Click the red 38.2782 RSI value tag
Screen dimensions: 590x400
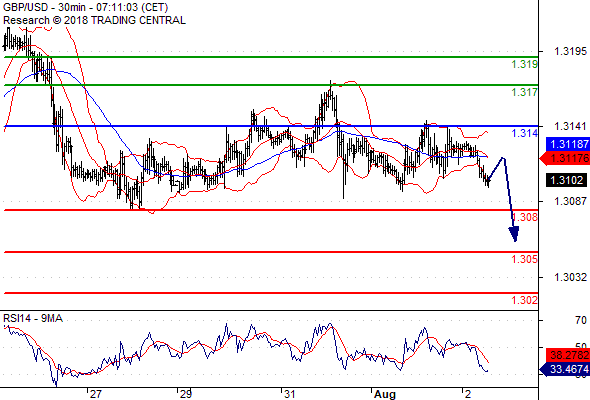tap(567, 355)
